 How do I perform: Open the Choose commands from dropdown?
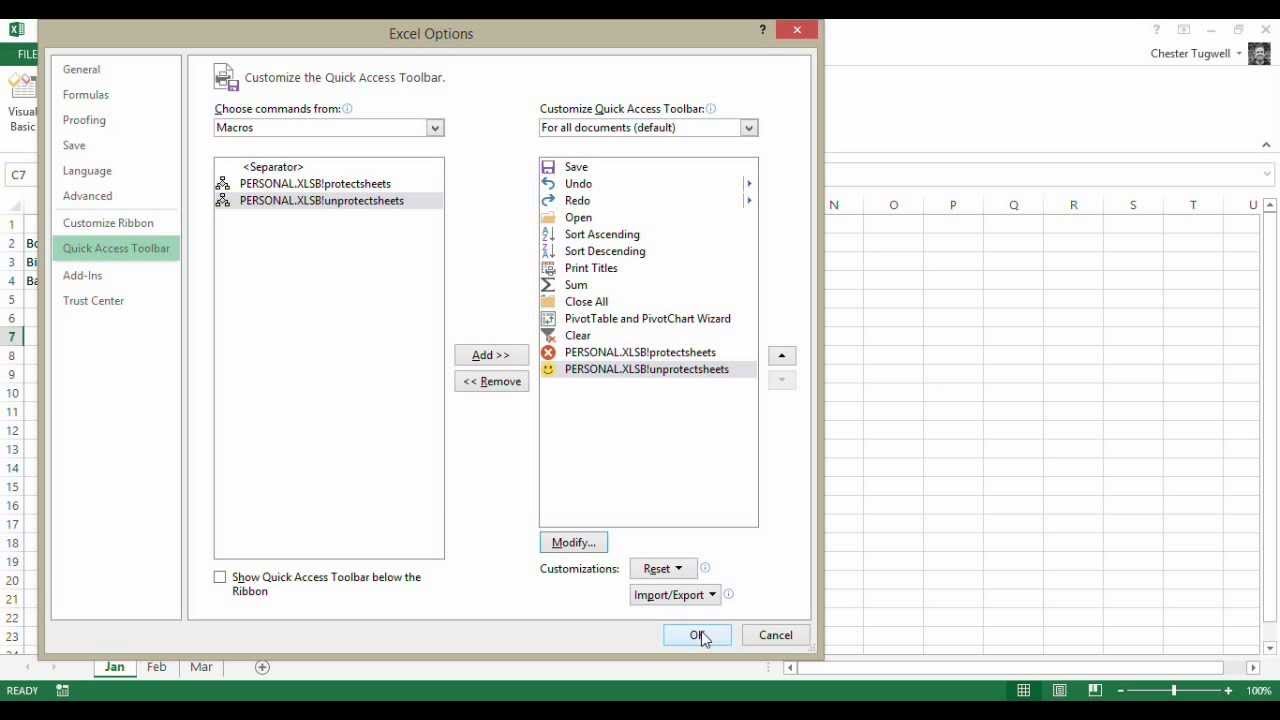pyautogui.click(x=434, y=127)
